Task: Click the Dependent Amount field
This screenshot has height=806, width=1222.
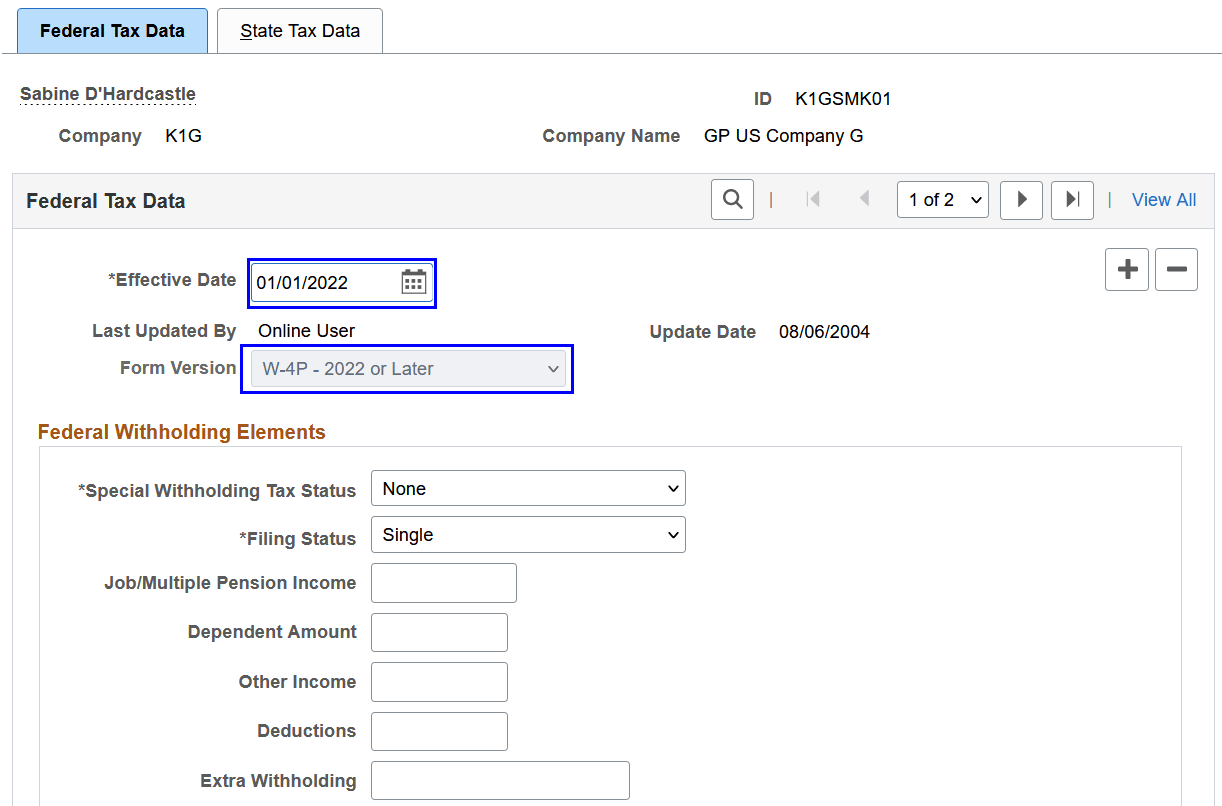Action: point(438,632)
